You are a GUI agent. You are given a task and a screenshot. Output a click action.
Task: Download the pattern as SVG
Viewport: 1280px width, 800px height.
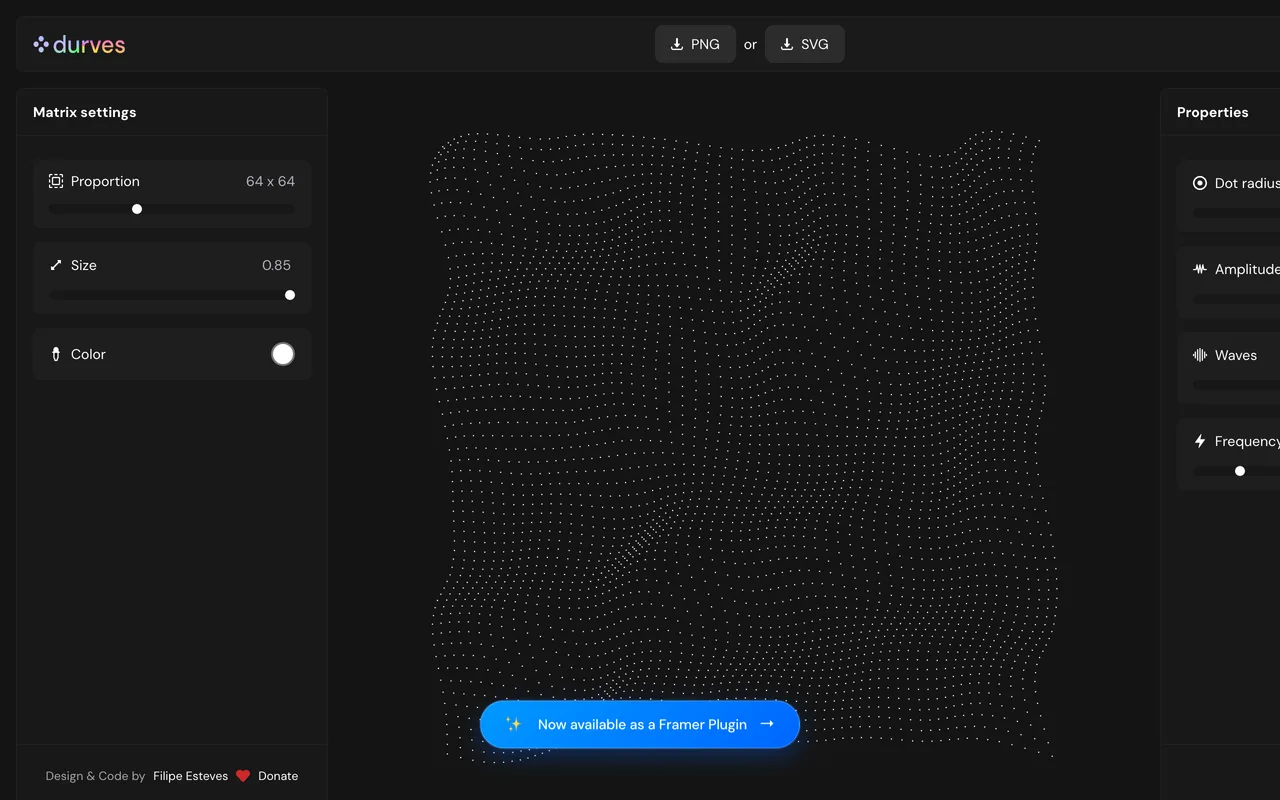804,44
